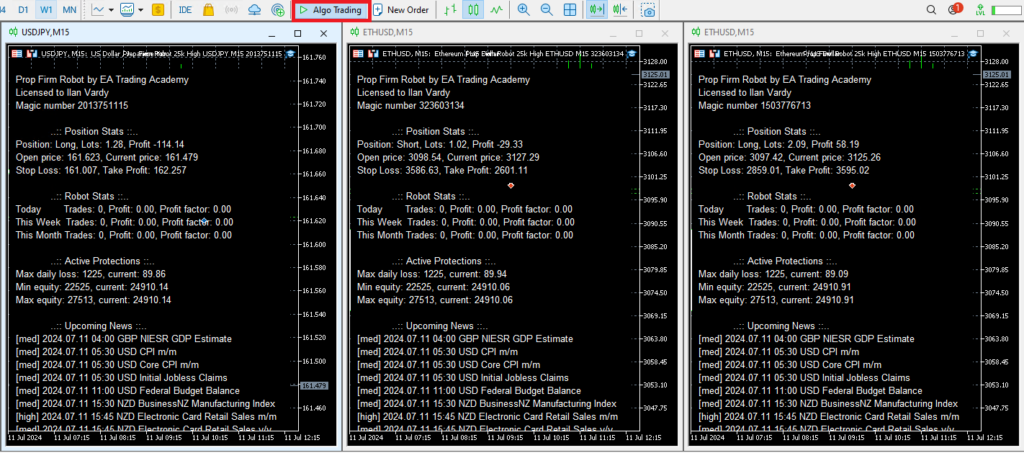The height and width of the screenshot is (453, 1024).
Task: Click the gold dollar sign icon
Action: click(158, 10)
